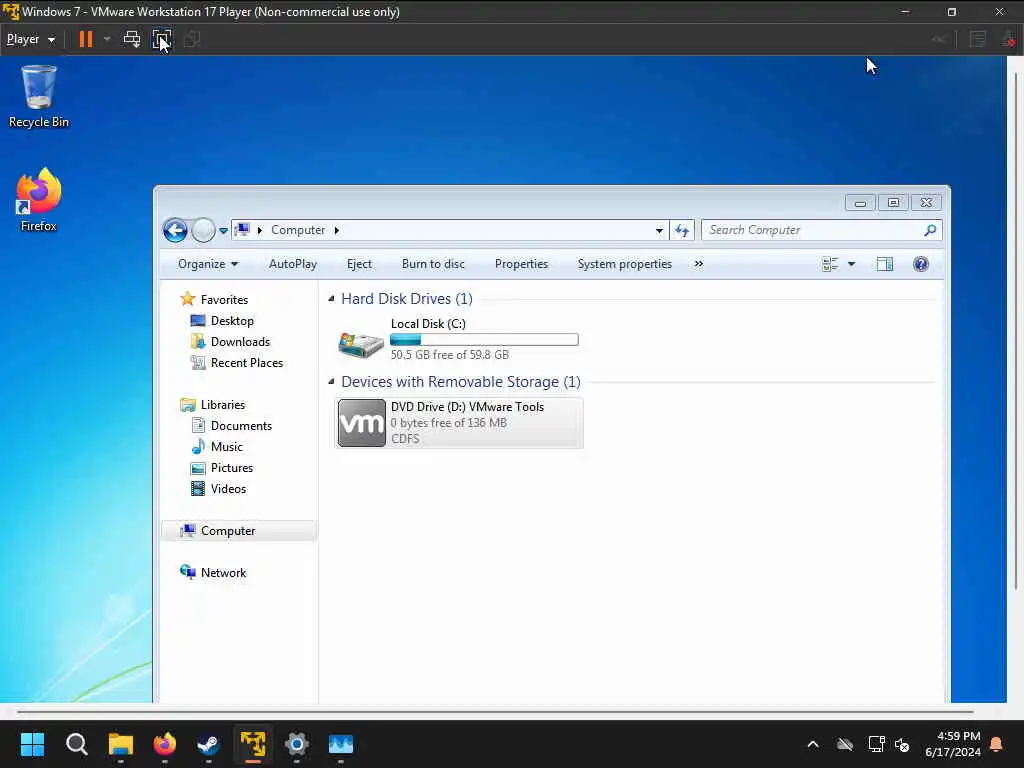Viewport: 1024px width, 768px height.
Task: Expand the arrow after Computer in address bar
Action: click(337, 230)
